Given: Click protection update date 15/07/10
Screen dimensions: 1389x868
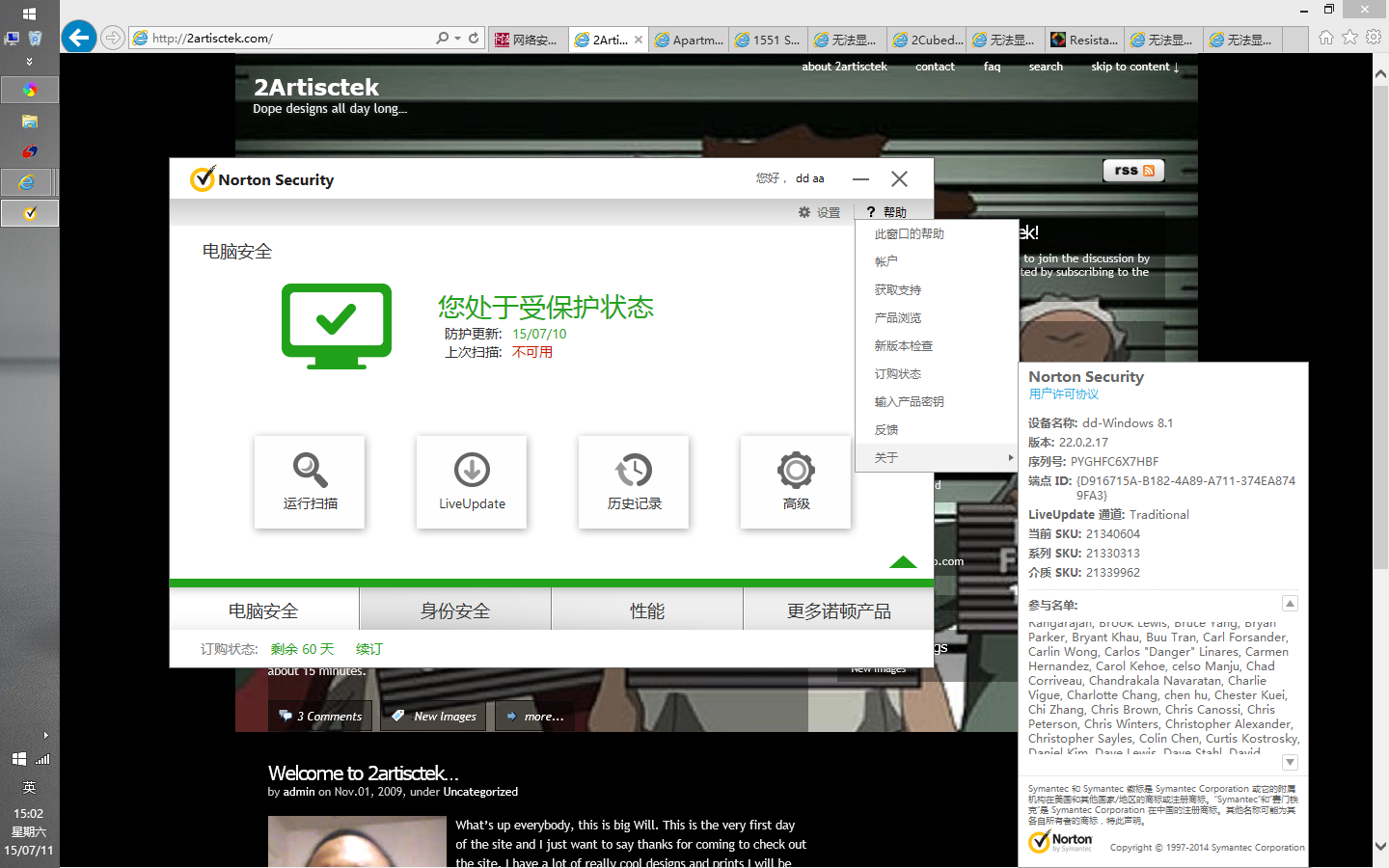Looking at the screenshot, I should tap(539, 334).
